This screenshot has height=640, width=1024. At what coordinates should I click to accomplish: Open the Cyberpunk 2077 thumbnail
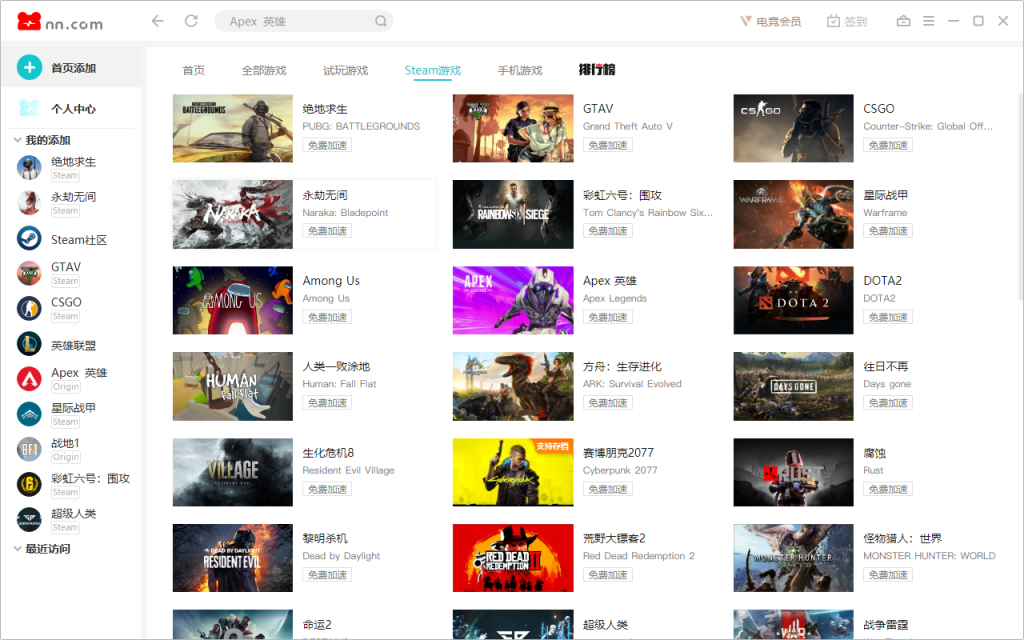[x=513, y=472]
